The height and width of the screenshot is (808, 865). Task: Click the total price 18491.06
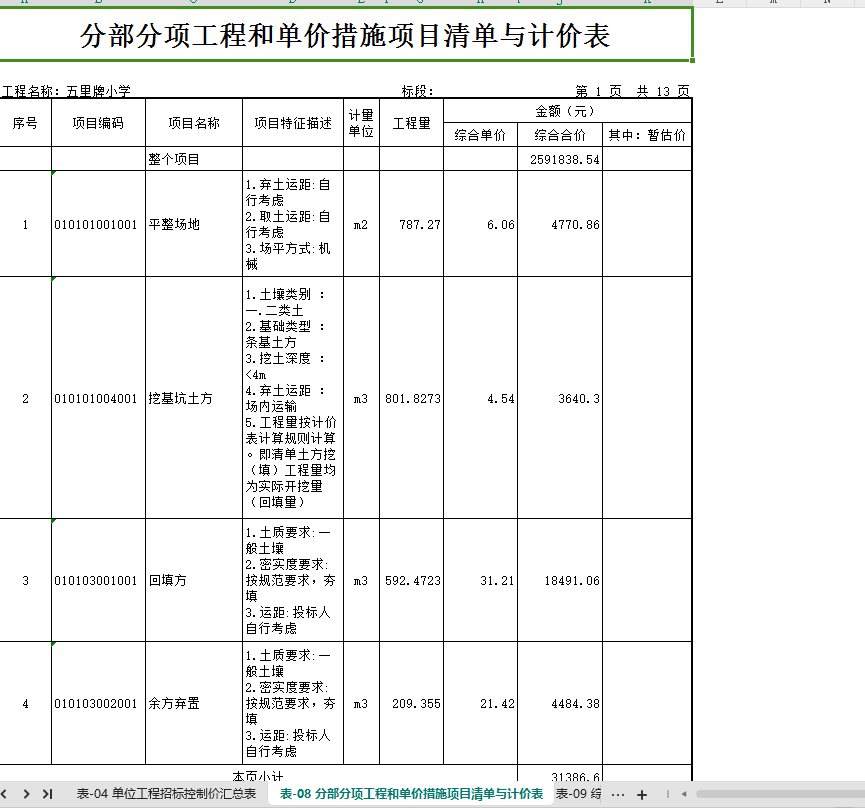coord(560,580)
